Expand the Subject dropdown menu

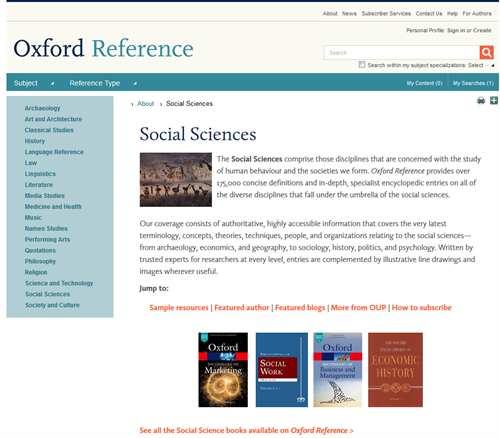(34, 83)
